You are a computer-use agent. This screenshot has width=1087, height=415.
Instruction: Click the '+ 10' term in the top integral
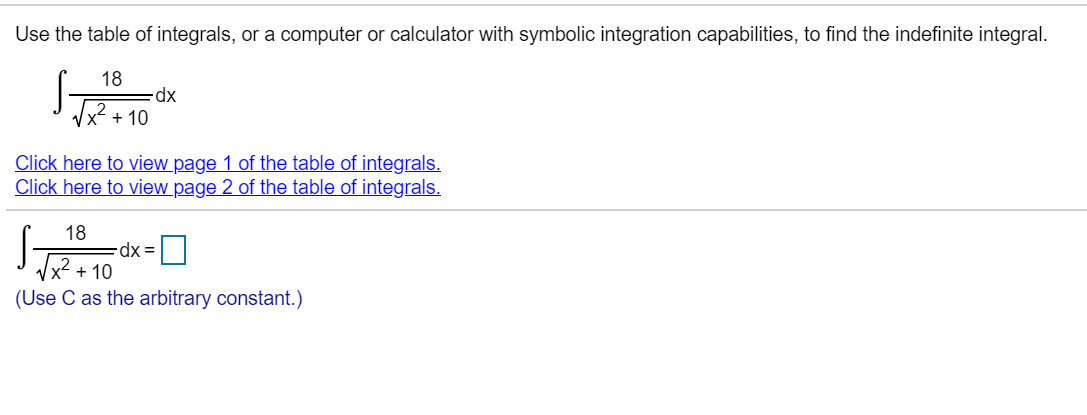[131, 118]
